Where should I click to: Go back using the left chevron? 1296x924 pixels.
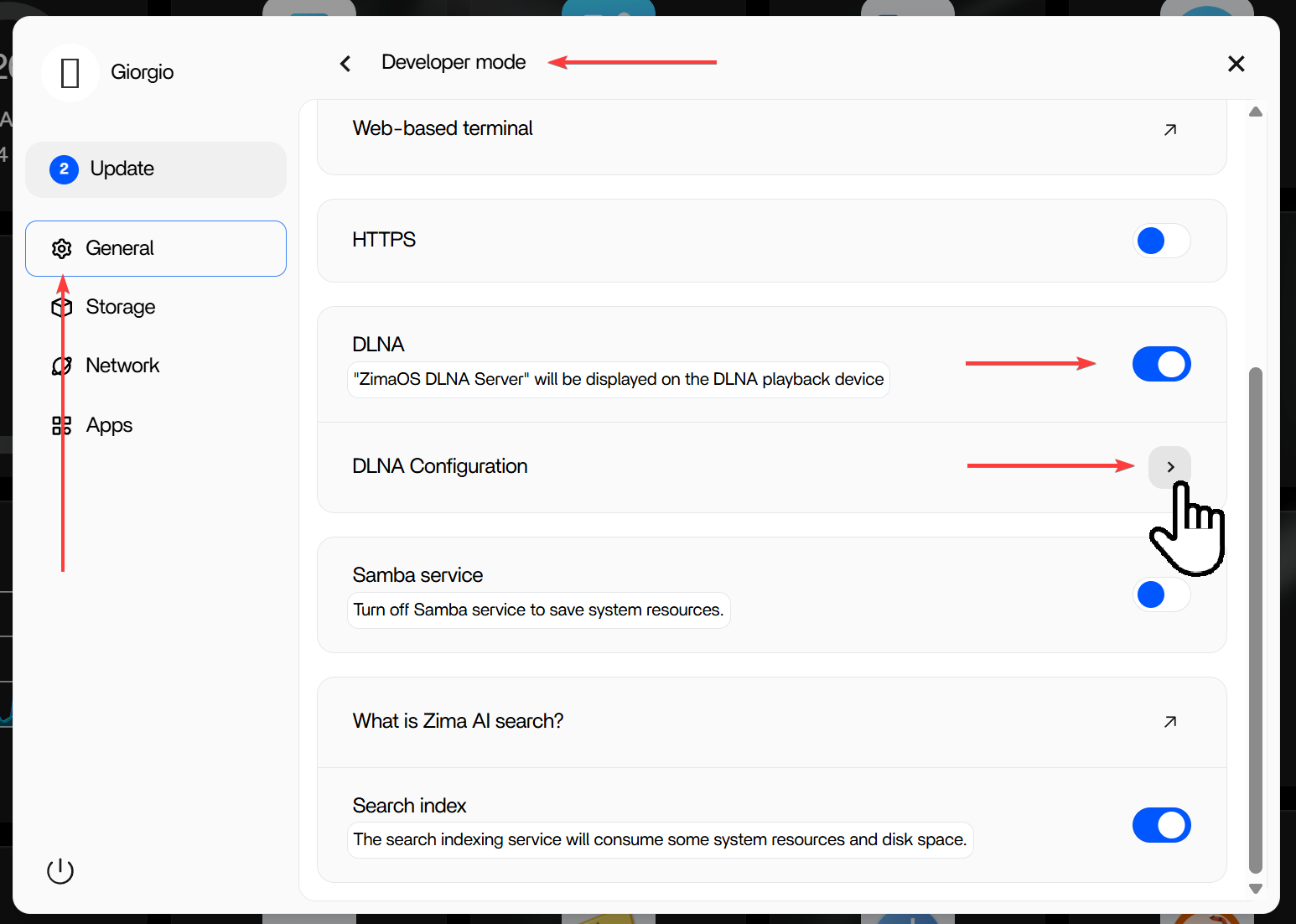[x=345, y=64]
